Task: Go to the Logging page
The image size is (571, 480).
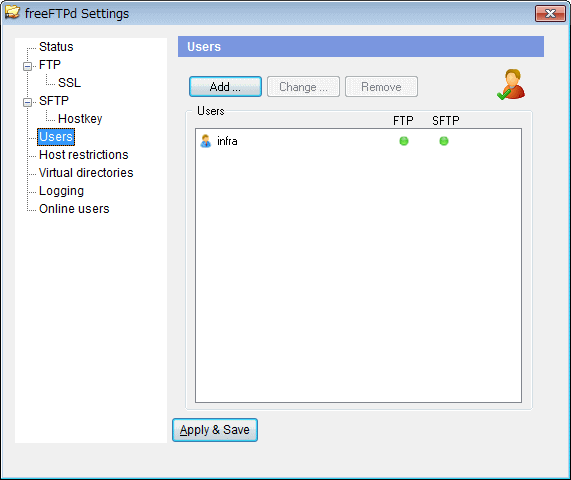Action: (x=61, y=191)
